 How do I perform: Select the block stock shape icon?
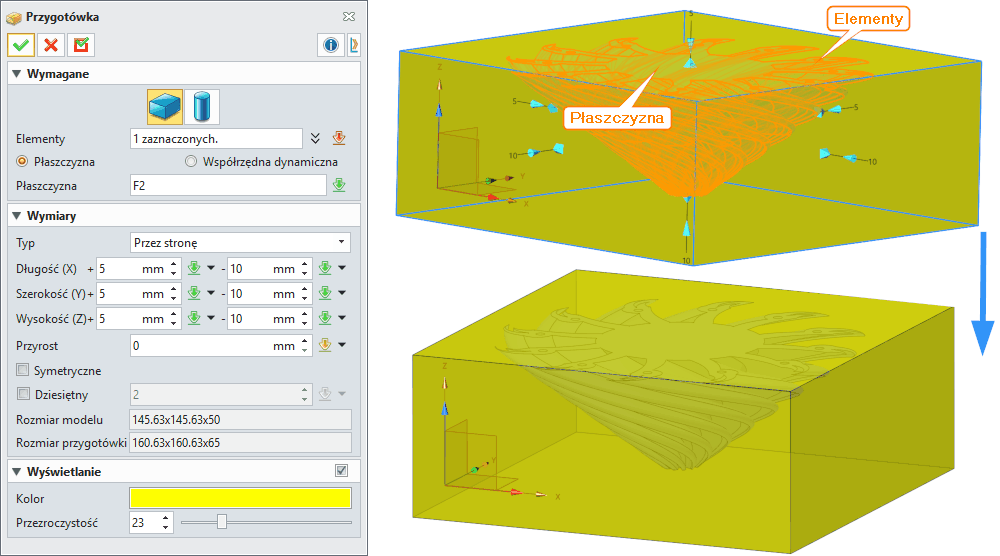tap(164, 106)
